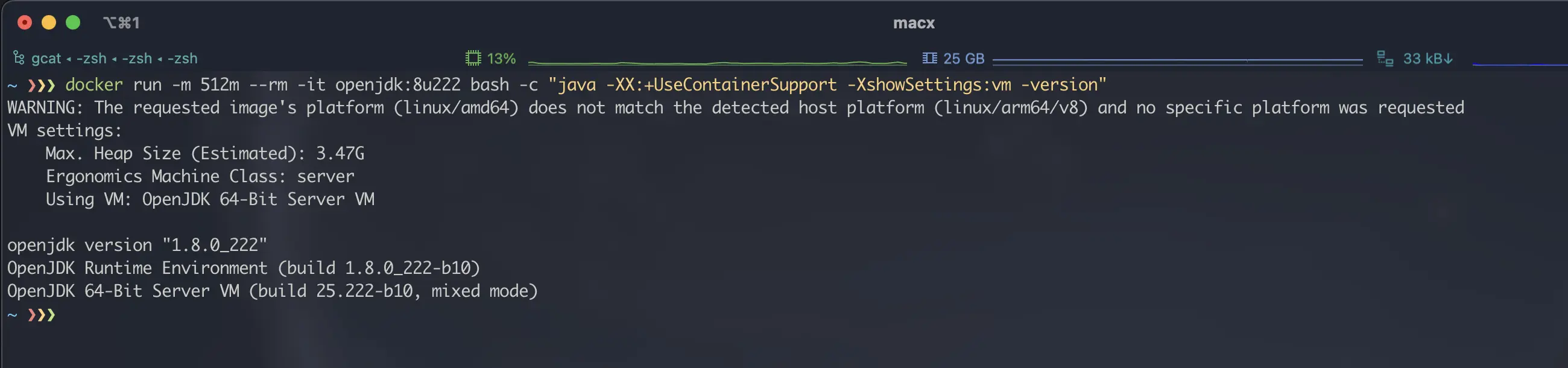Image resolution: width=1568 pixels, height=368 pixels.
Task: Select the first -zsh job after gcat
Action: (x=91, y=59)
